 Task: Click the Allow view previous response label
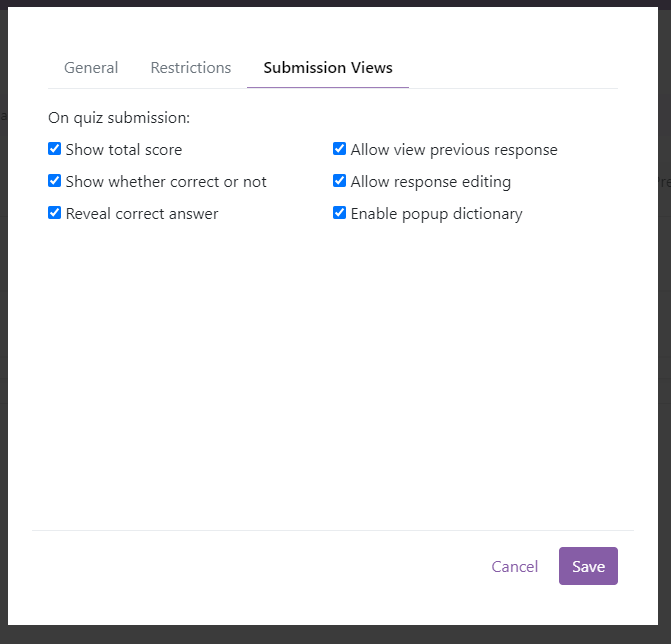454,150
